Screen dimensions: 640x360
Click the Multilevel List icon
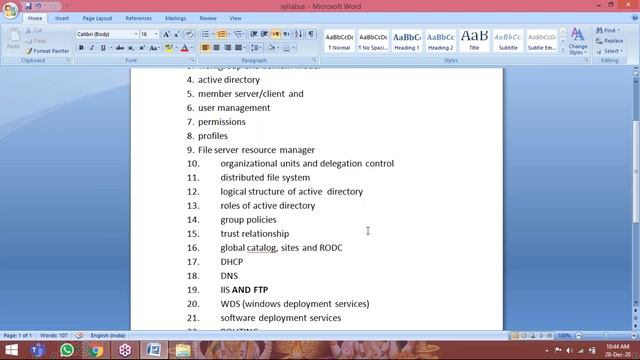point(239,34)
